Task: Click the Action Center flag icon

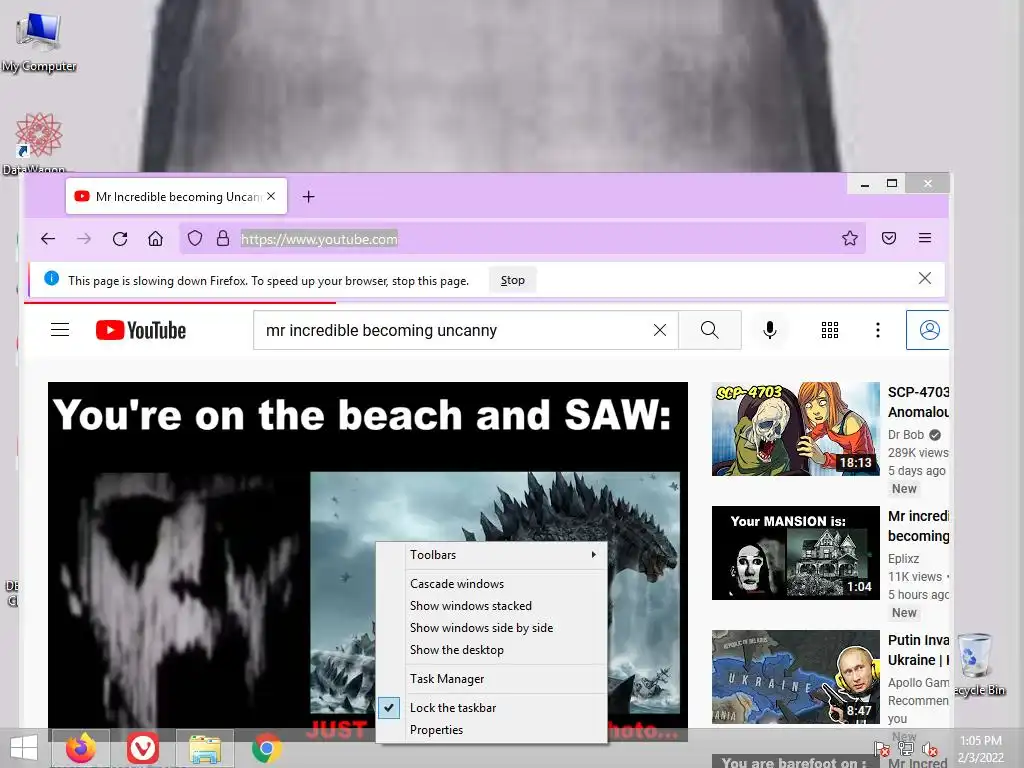Action: (x=882, y=749)
